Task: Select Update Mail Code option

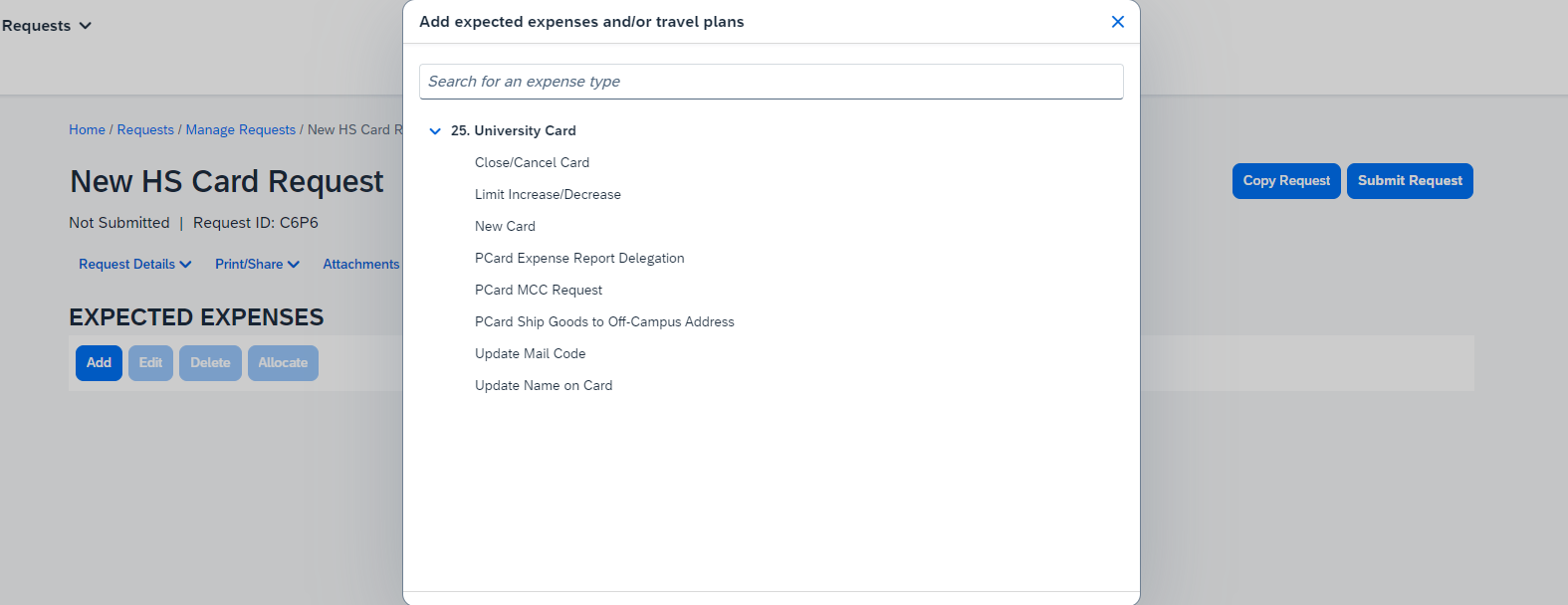Action: [530, 354]
